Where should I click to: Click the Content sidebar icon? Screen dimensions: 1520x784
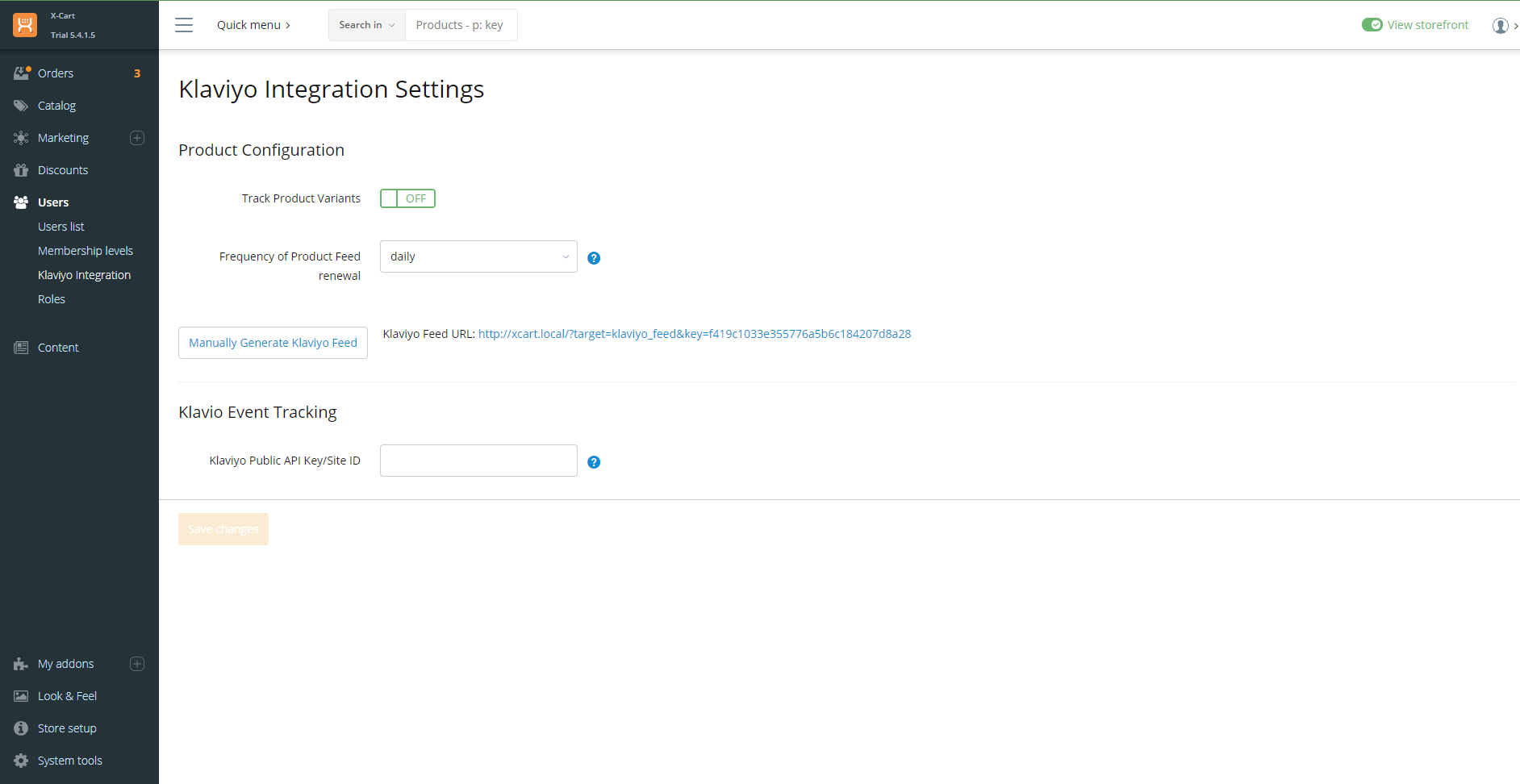point(21,348)
